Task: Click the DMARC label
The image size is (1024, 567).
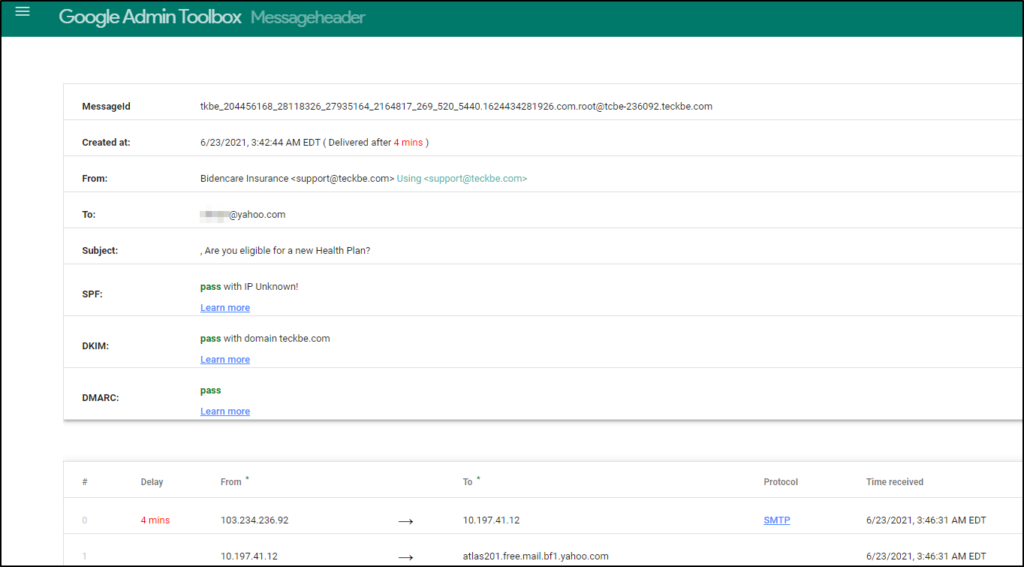Action: tap(100, 397)
